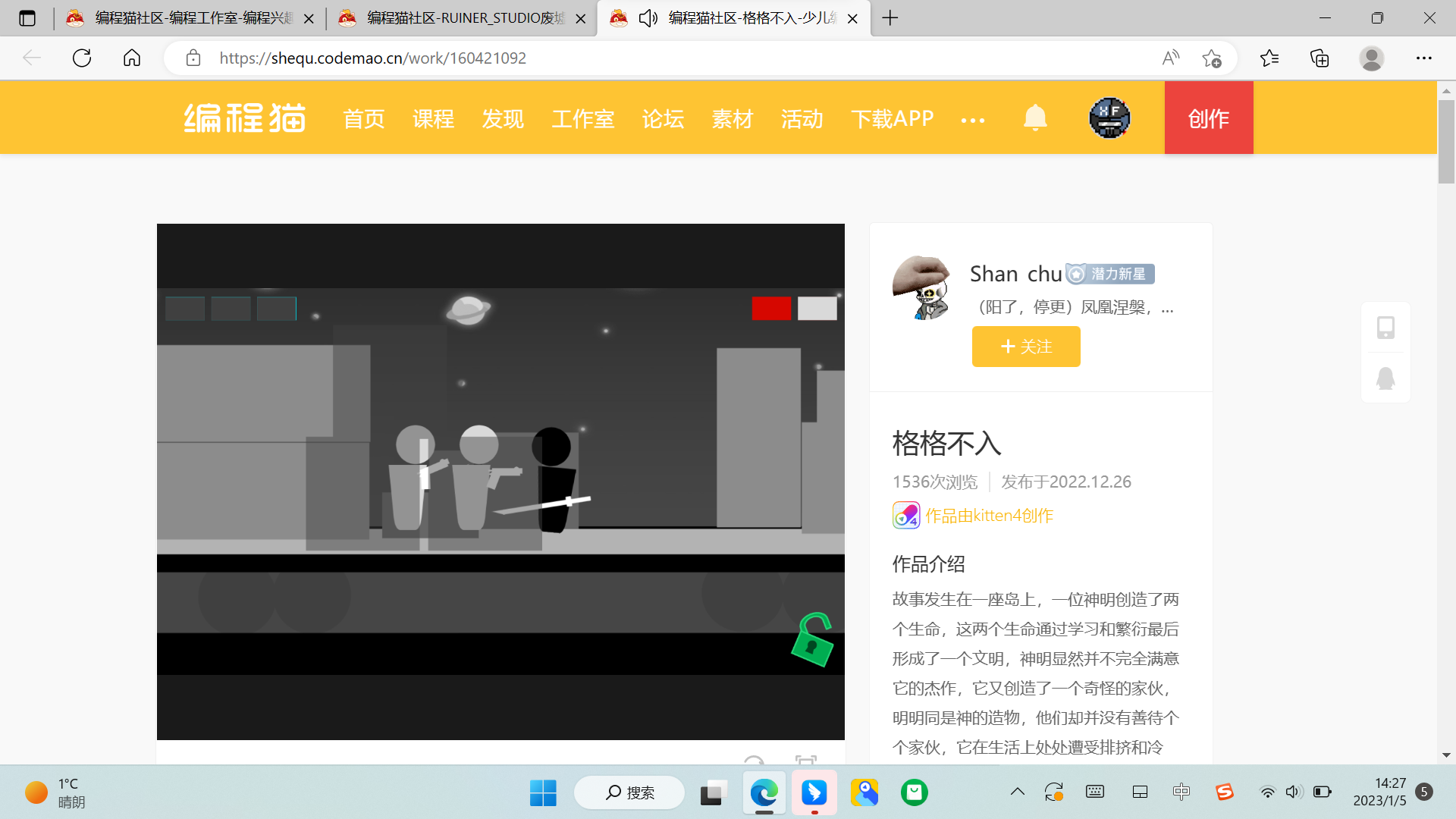This screenshot has height=819, width=1456.
Task: Open 课程 in the navigation bar
Action: (x=434, y=118)
